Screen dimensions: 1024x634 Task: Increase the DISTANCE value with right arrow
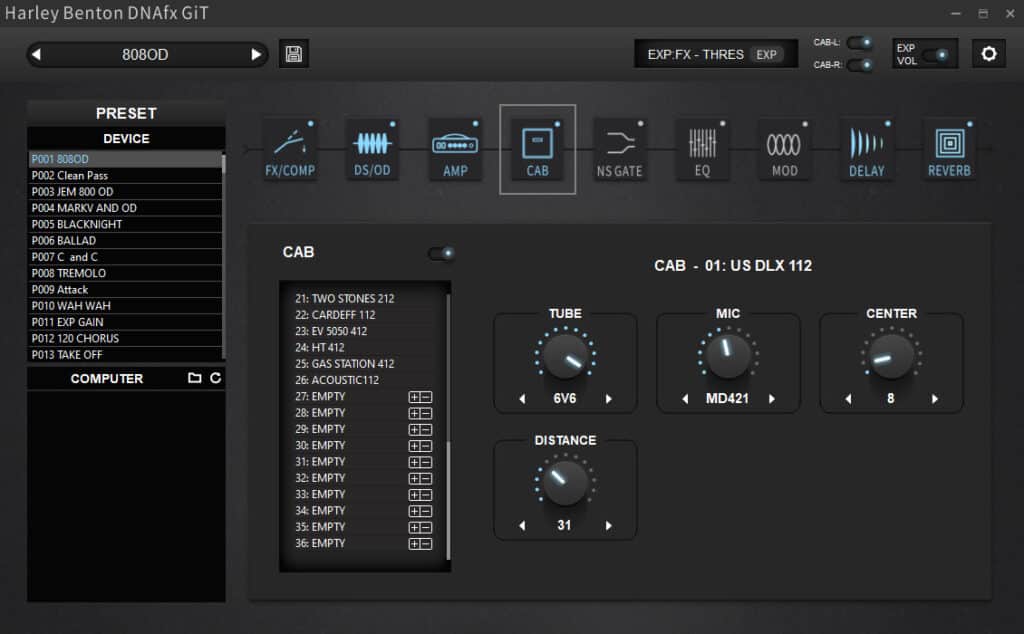pos(609,526)
